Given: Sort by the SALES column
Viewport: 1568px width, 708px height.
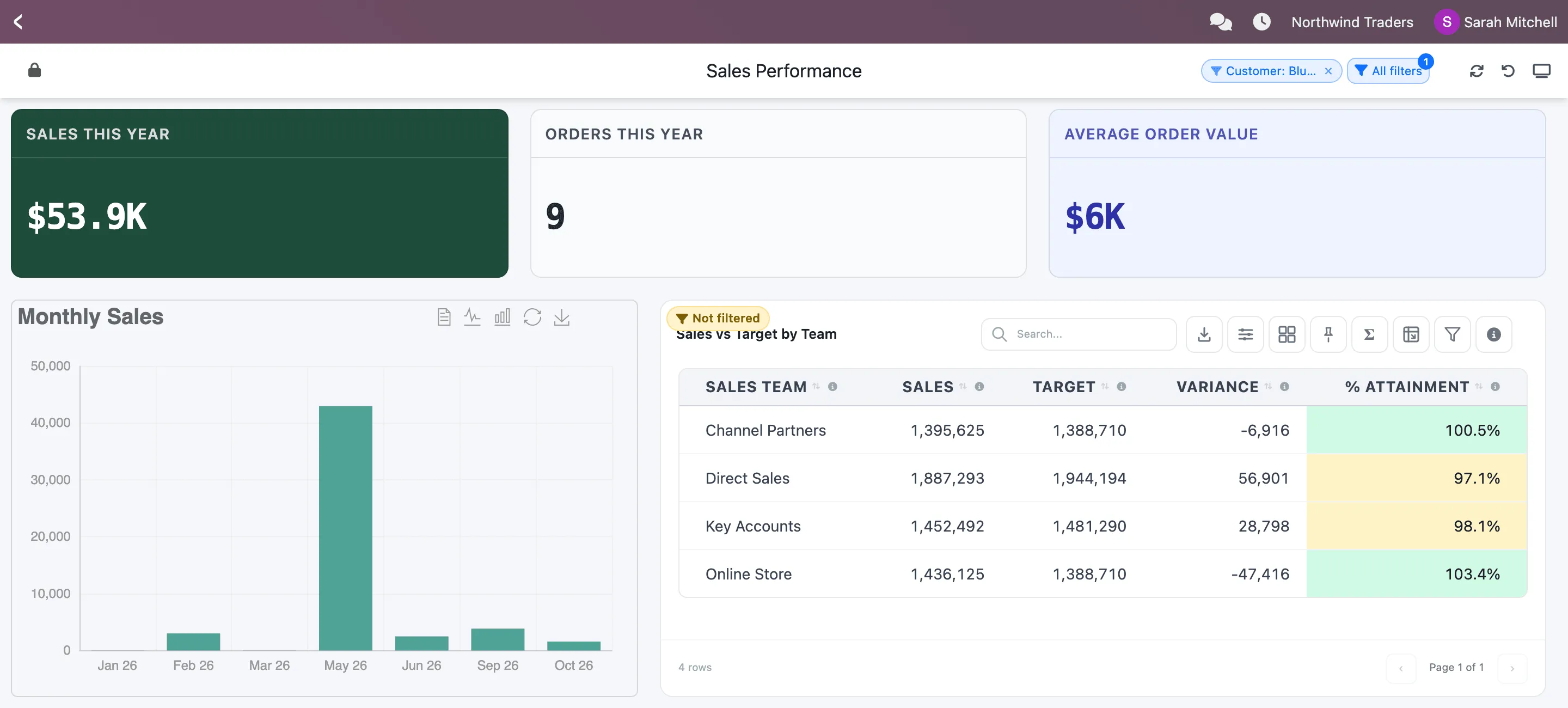Looking at the screenshot, I should click(963, 387).
